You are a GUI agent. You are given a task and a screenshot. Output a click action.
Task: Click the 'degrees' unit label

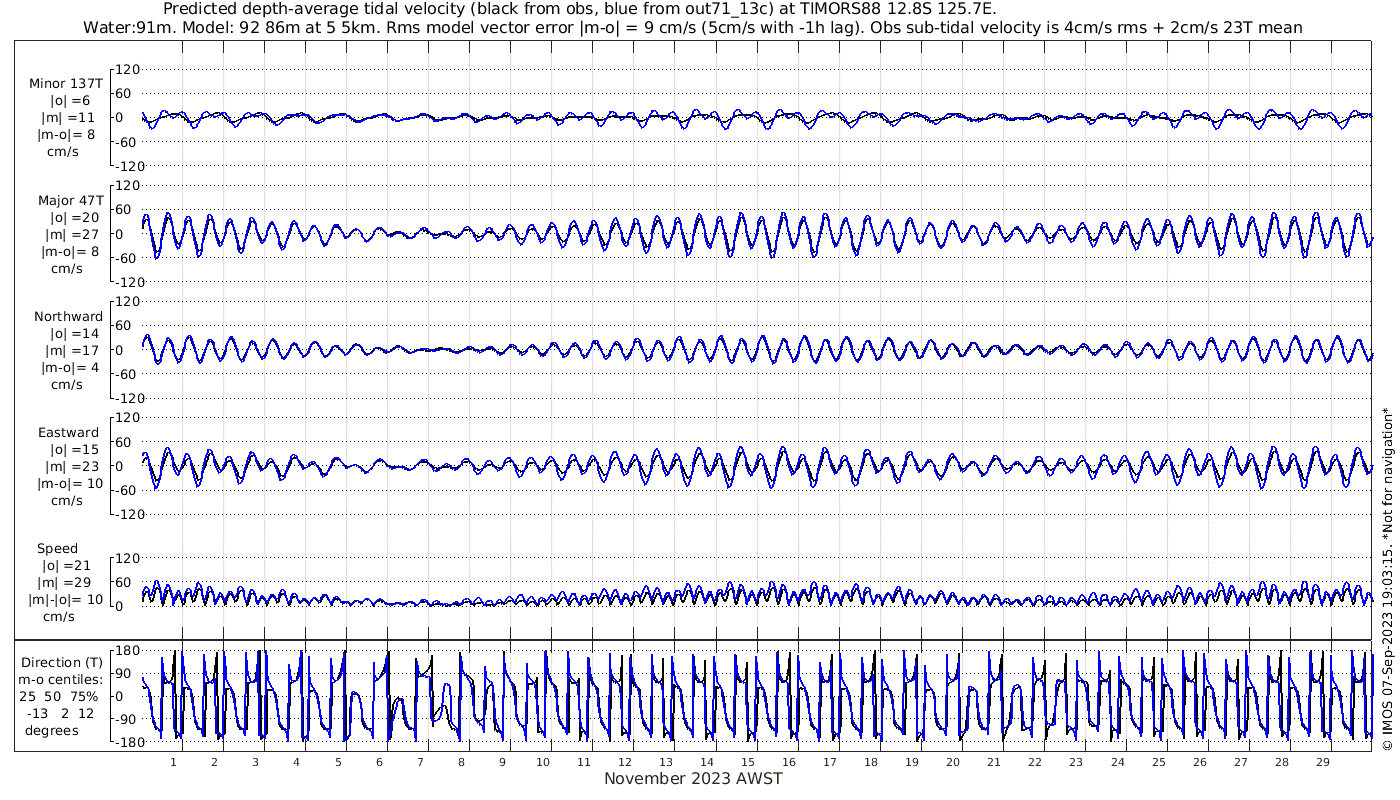coord(52,730)
